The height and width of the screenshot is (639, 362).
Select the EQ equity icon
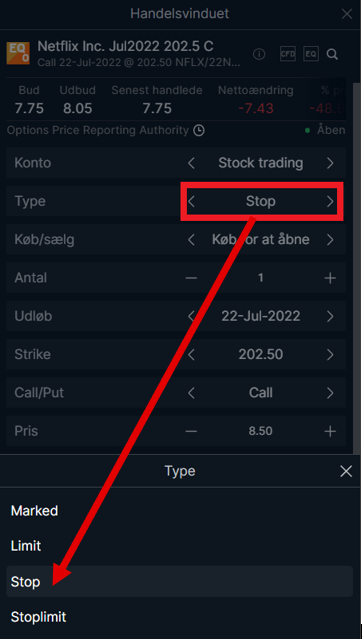(x=311, y=54)
